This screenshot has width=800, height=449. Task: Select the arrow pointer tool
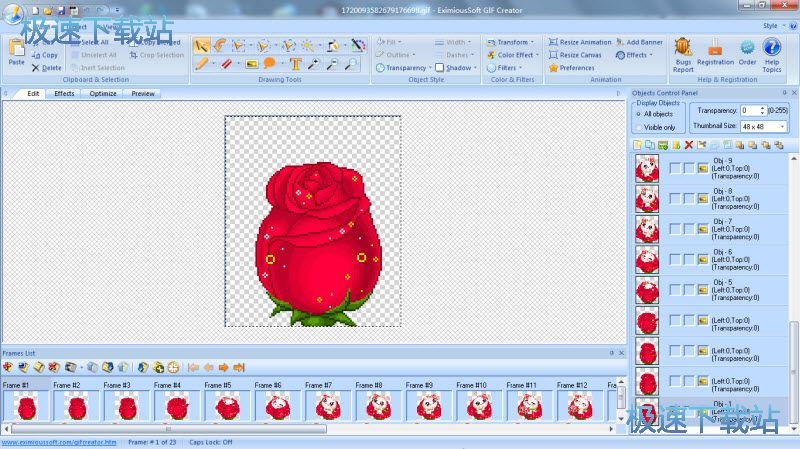click(x=201, y=45)
